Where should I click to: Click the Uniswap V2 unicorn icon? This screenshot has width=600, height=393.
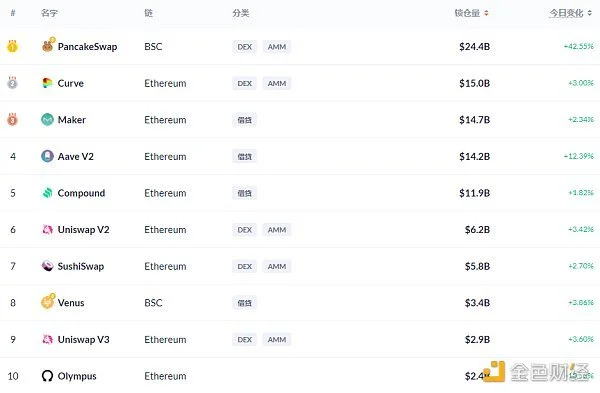[47, 230]
